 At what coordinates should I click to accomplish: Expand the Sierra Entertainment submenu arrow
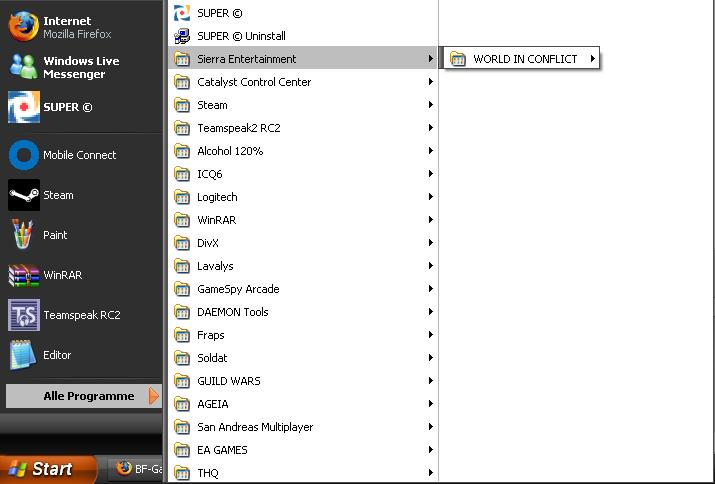click(430, 58)
